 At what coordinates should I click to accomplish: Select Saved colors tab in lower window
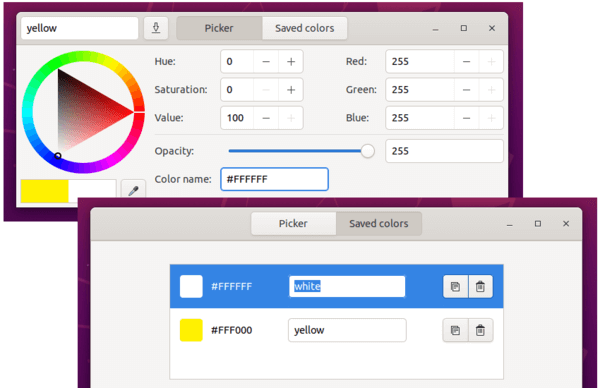click(x=379, y=223)
